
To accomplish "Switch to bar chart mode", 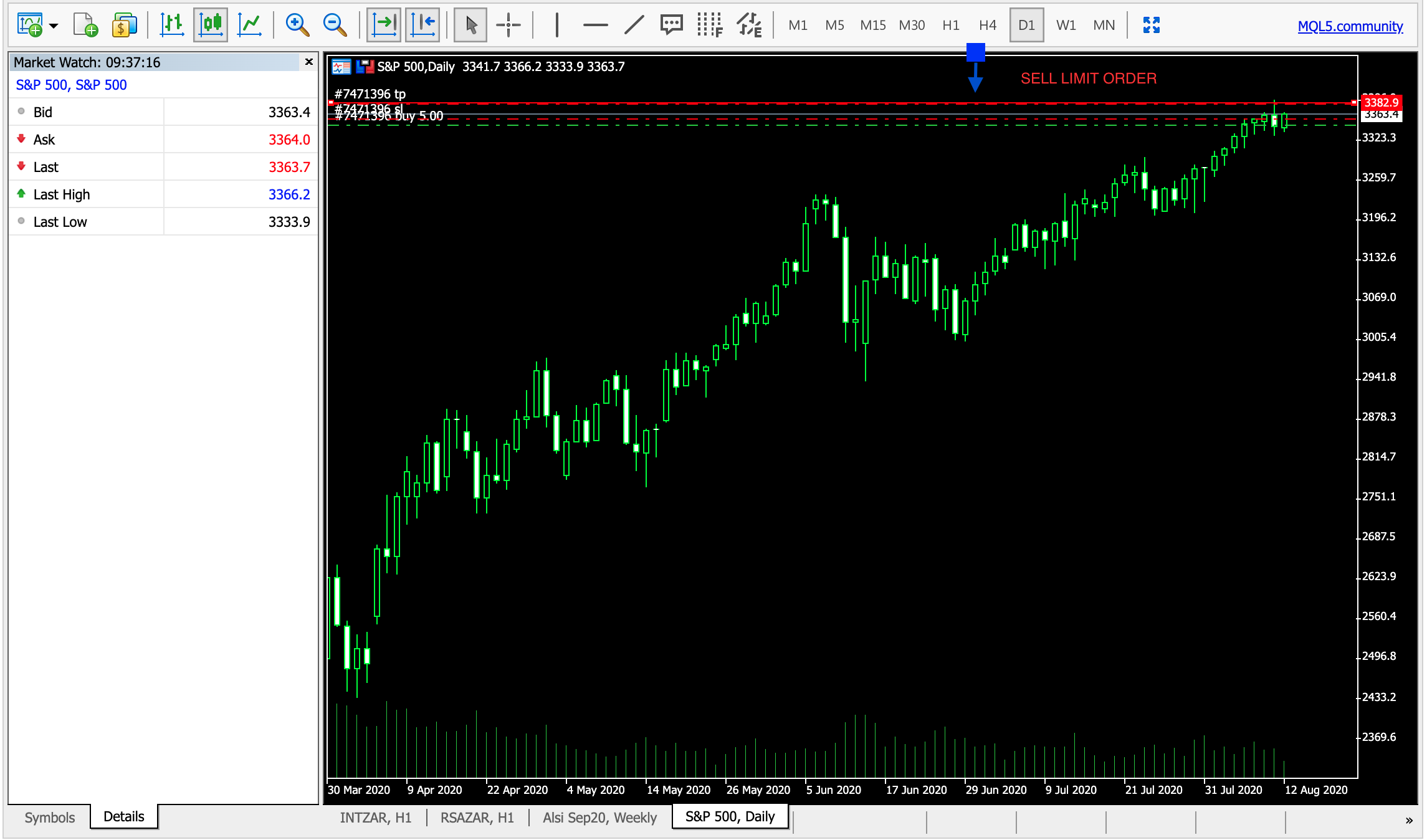I will pyautogui.click(x=171, y=25).
